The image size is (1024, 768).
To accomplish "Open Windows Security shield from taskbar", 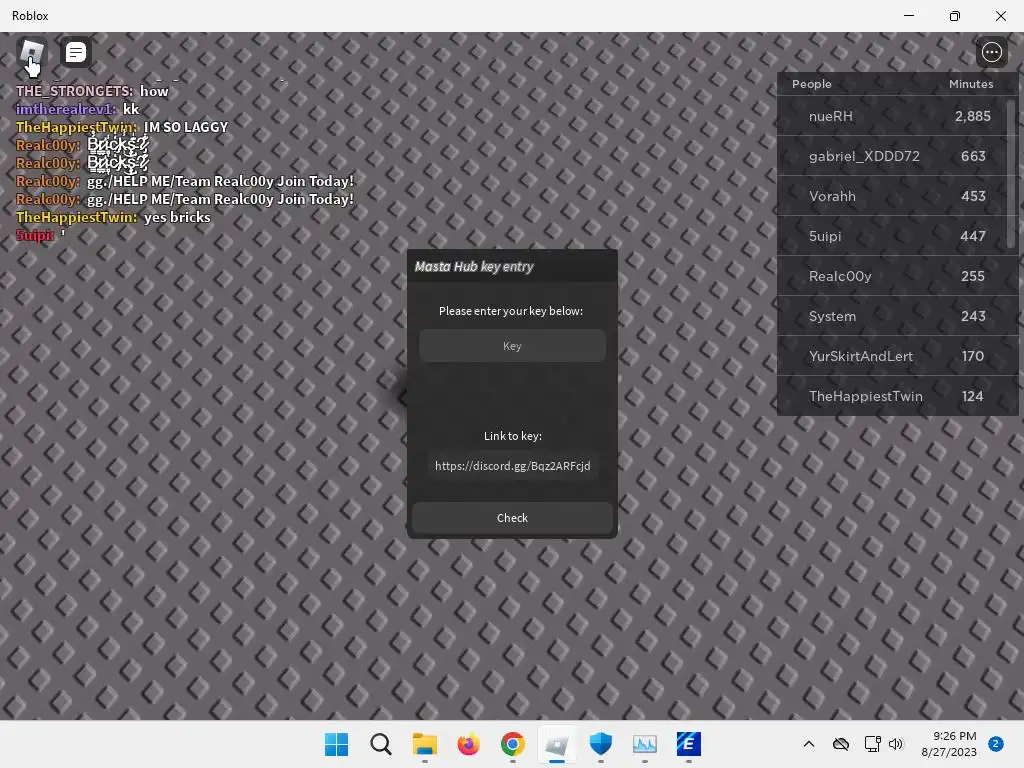I will pos(601,744).
